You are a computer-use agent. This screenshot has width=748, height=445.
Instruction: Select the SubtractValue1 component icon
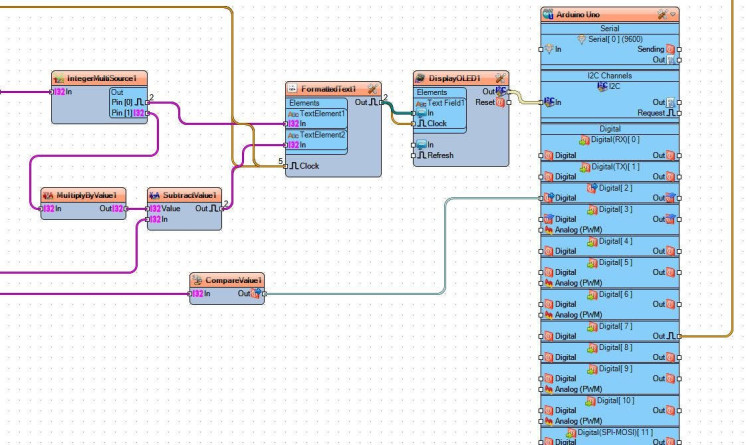click(x=155, y=196)
